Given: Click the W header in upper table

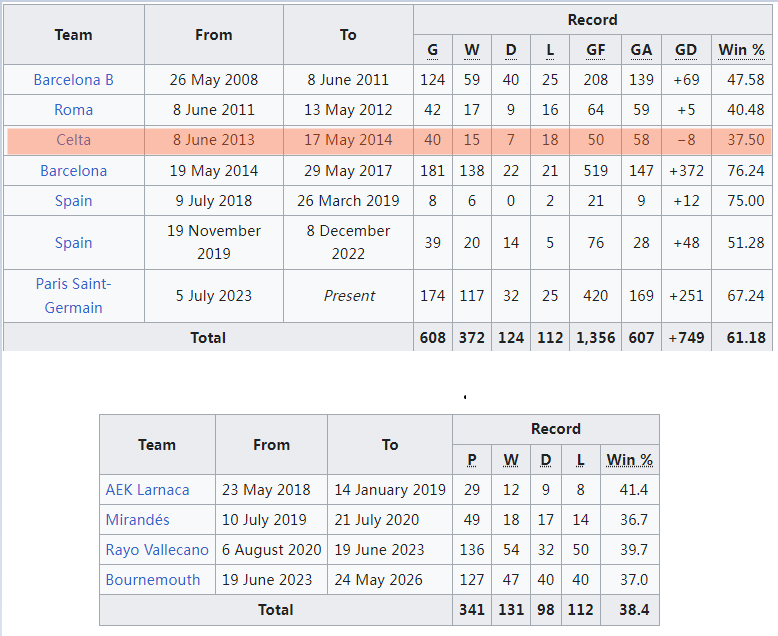Looking at the screenshot, I should 472,50.
